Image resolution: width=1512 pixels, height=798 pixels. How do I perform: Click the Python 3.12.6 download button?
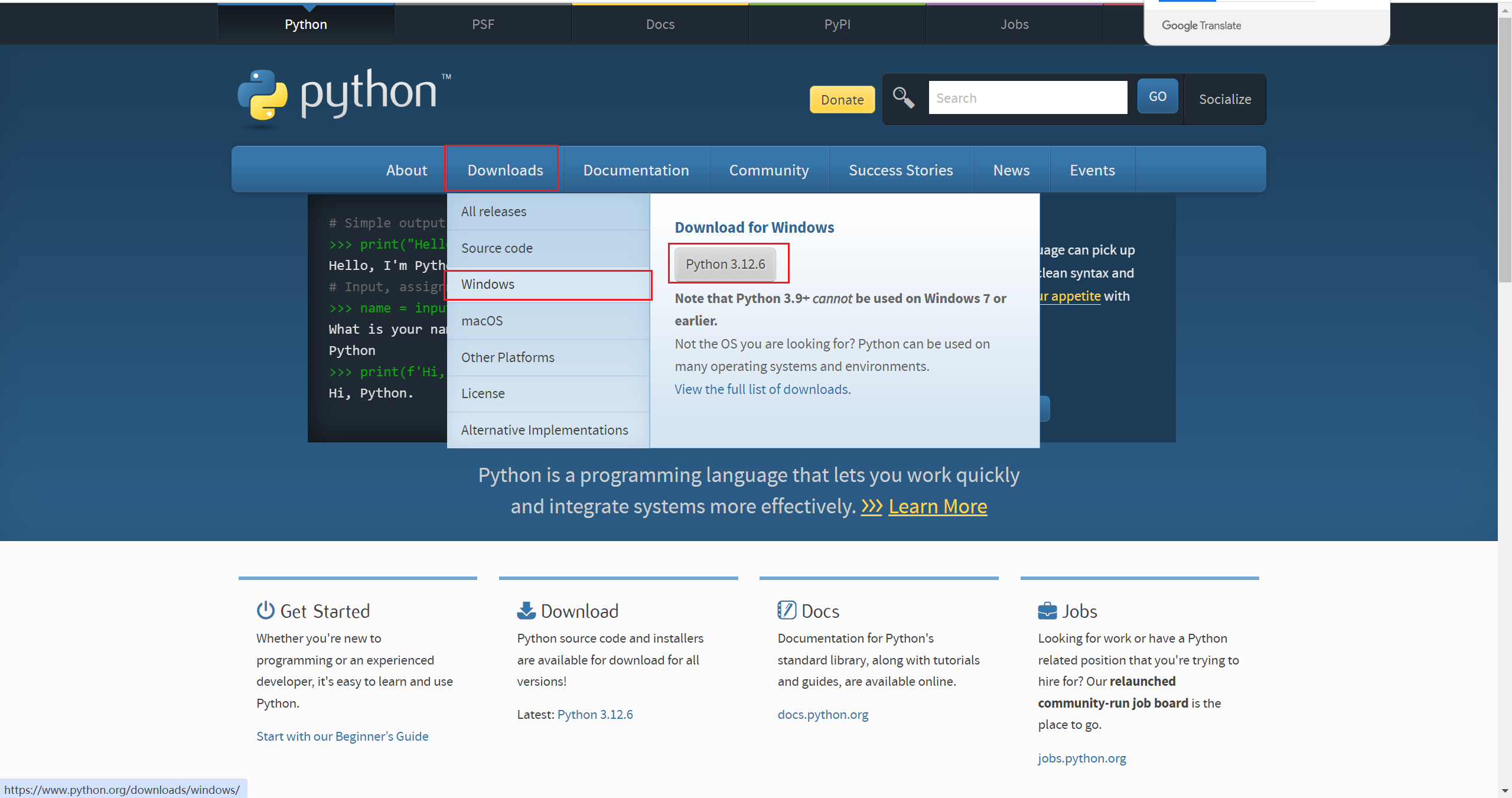[x=725, y=264]
